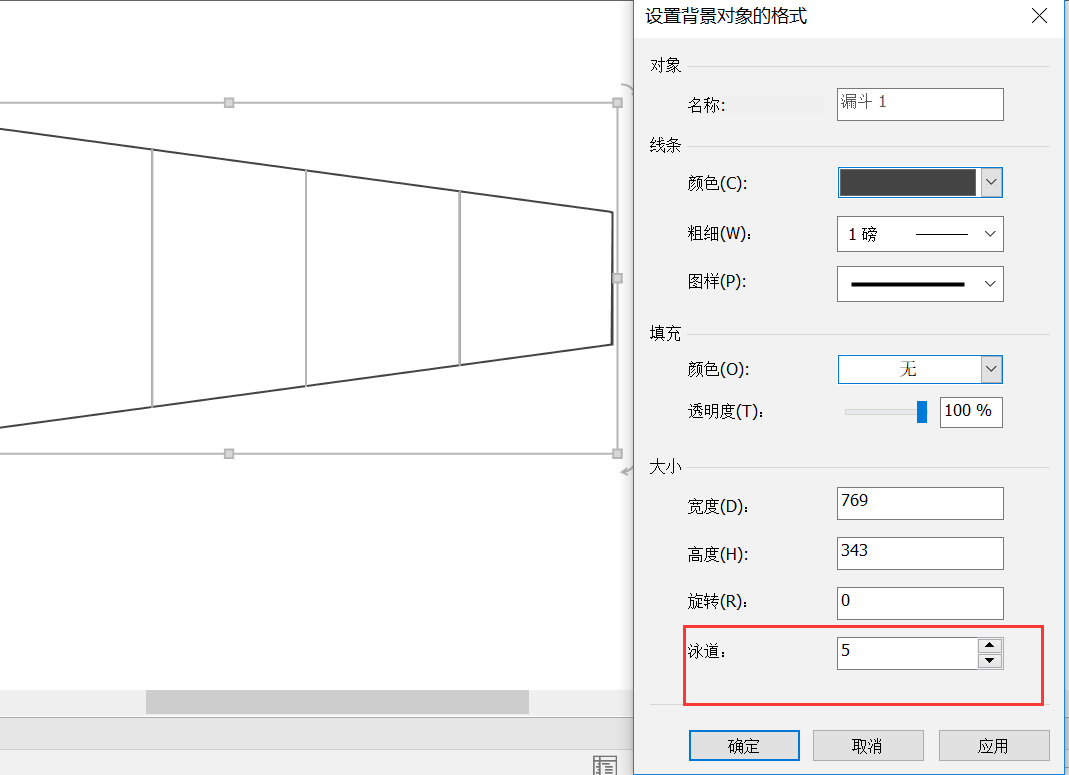This screenshot has height=775, width=1069.
Task: Click the bottom-right rotate arrow handle
Action: [x=627, y=470]
